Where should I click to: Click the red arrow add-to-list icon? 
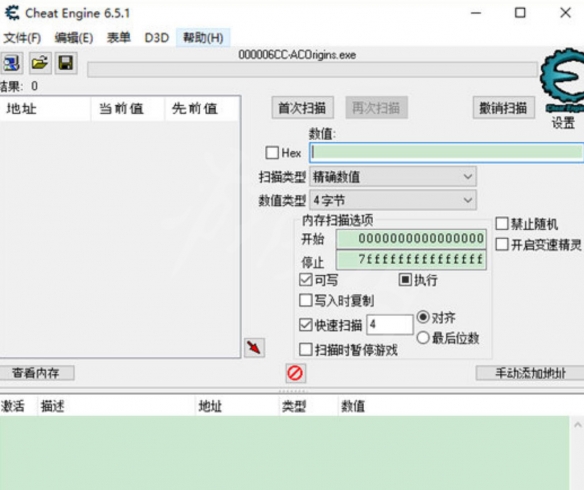pos(254,348)
